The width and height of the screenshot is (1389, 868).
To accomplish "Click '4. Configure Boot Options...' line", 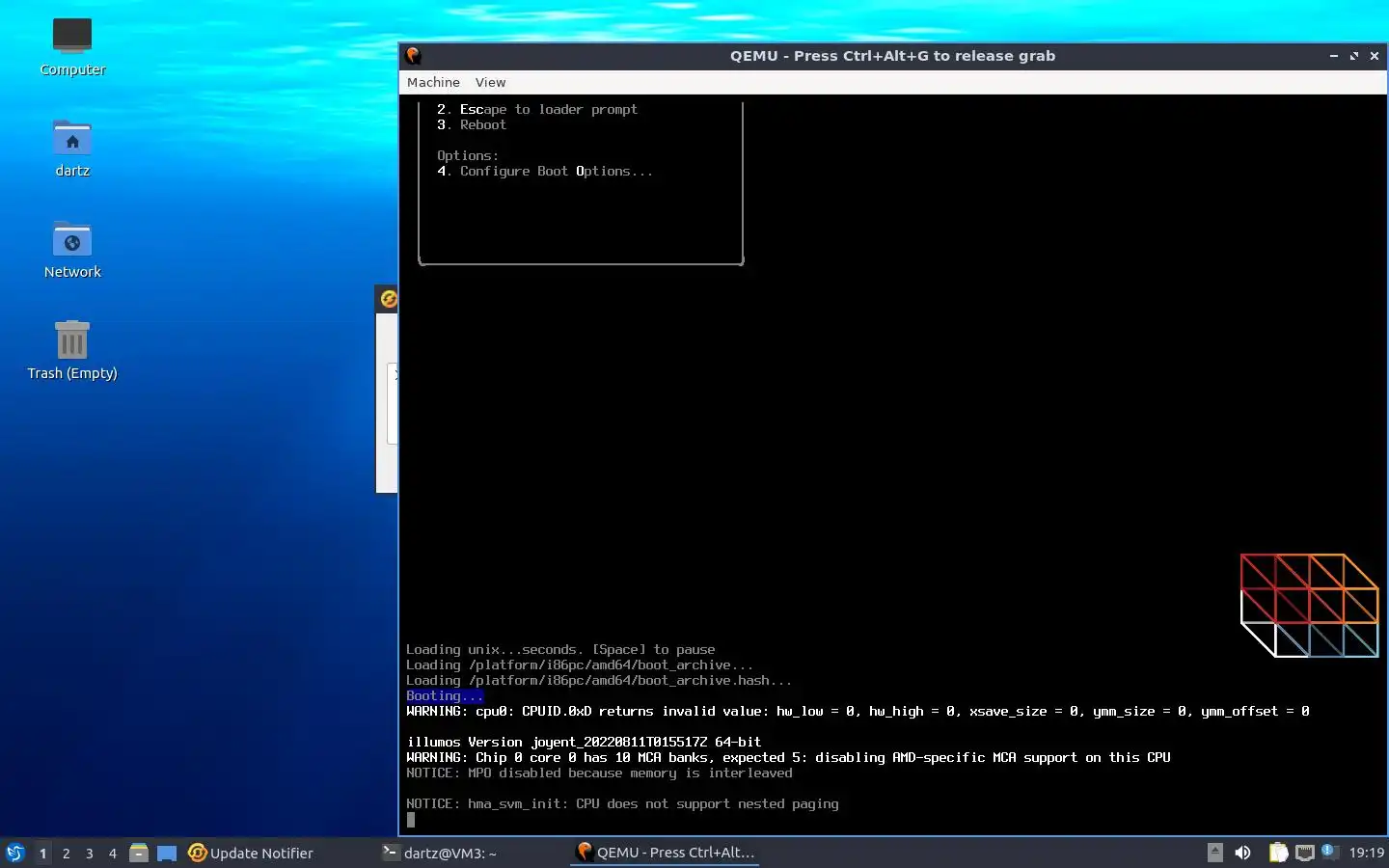I will coord(545,171).
